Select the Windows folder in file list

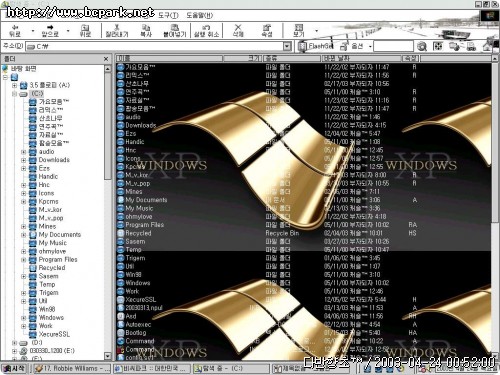click(x=138, y=283)
